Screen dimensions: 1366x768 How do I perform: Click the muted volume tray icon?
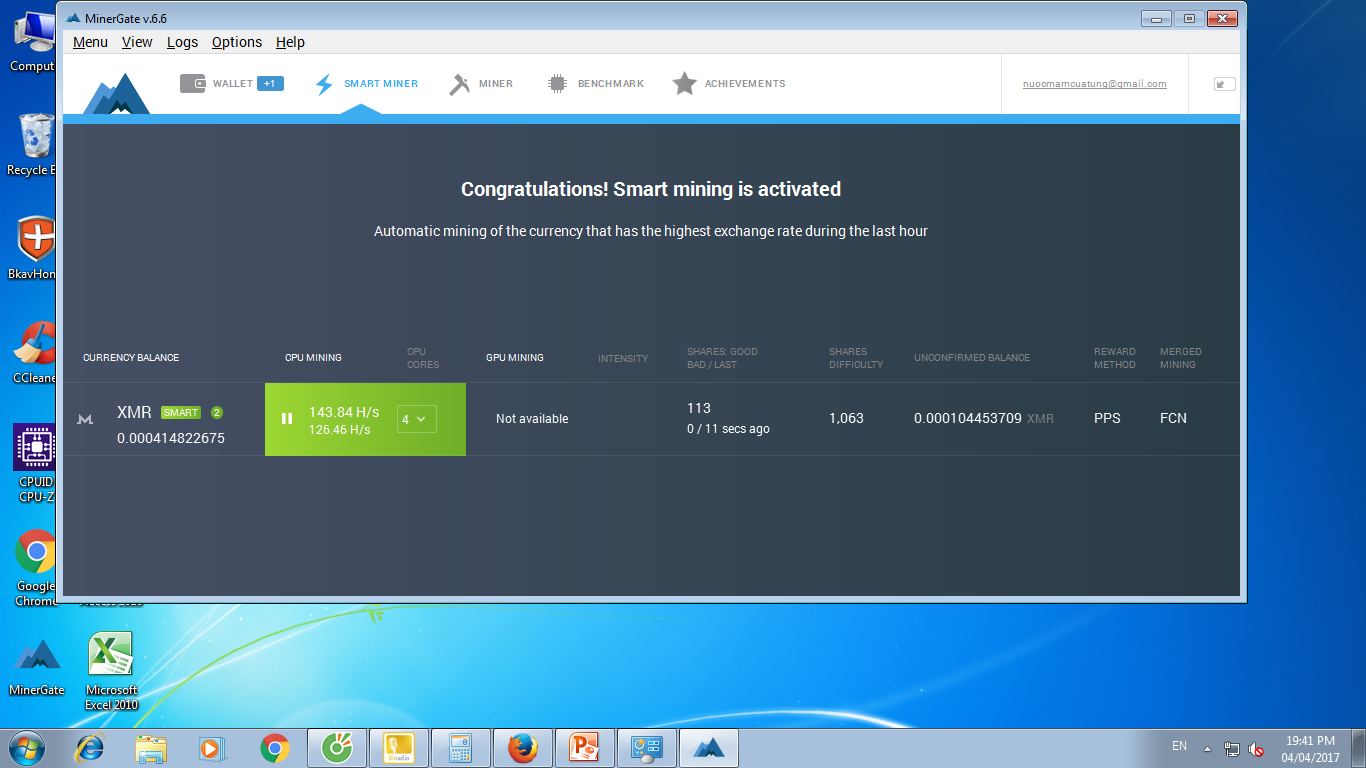click(x=1257, y=749)
